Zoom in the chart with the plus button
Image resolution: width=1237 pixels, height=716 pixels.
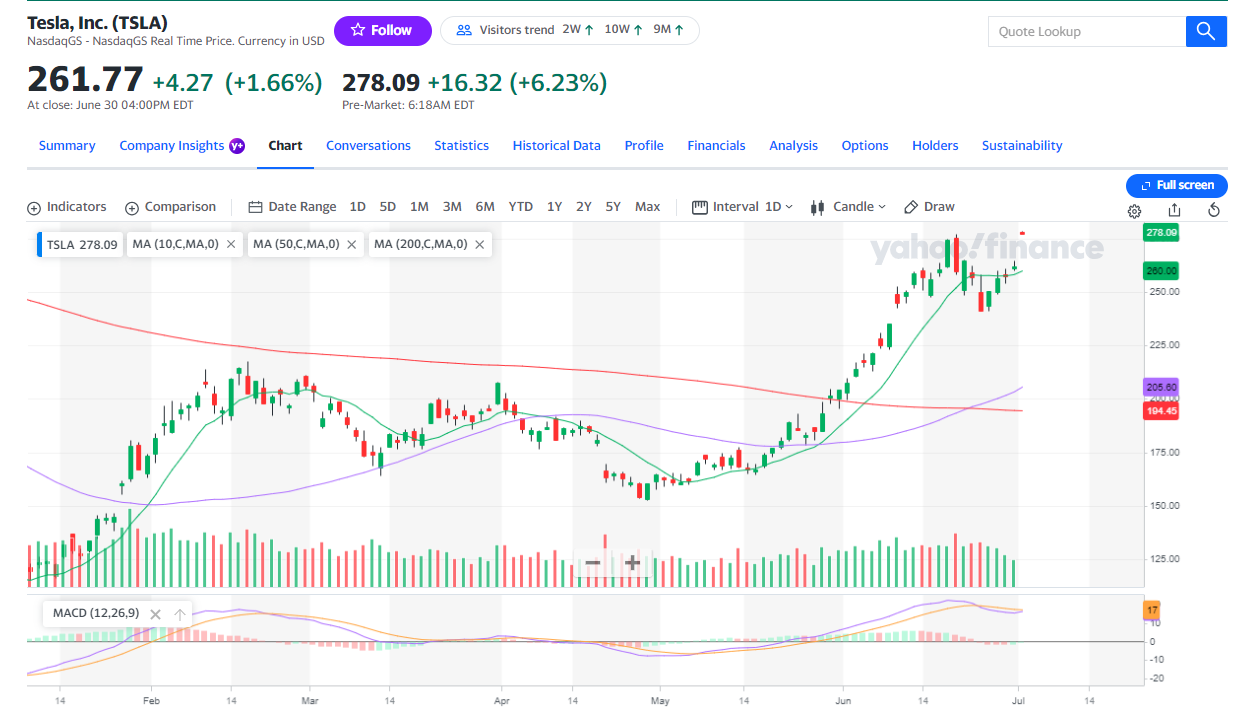click(632, 563)
